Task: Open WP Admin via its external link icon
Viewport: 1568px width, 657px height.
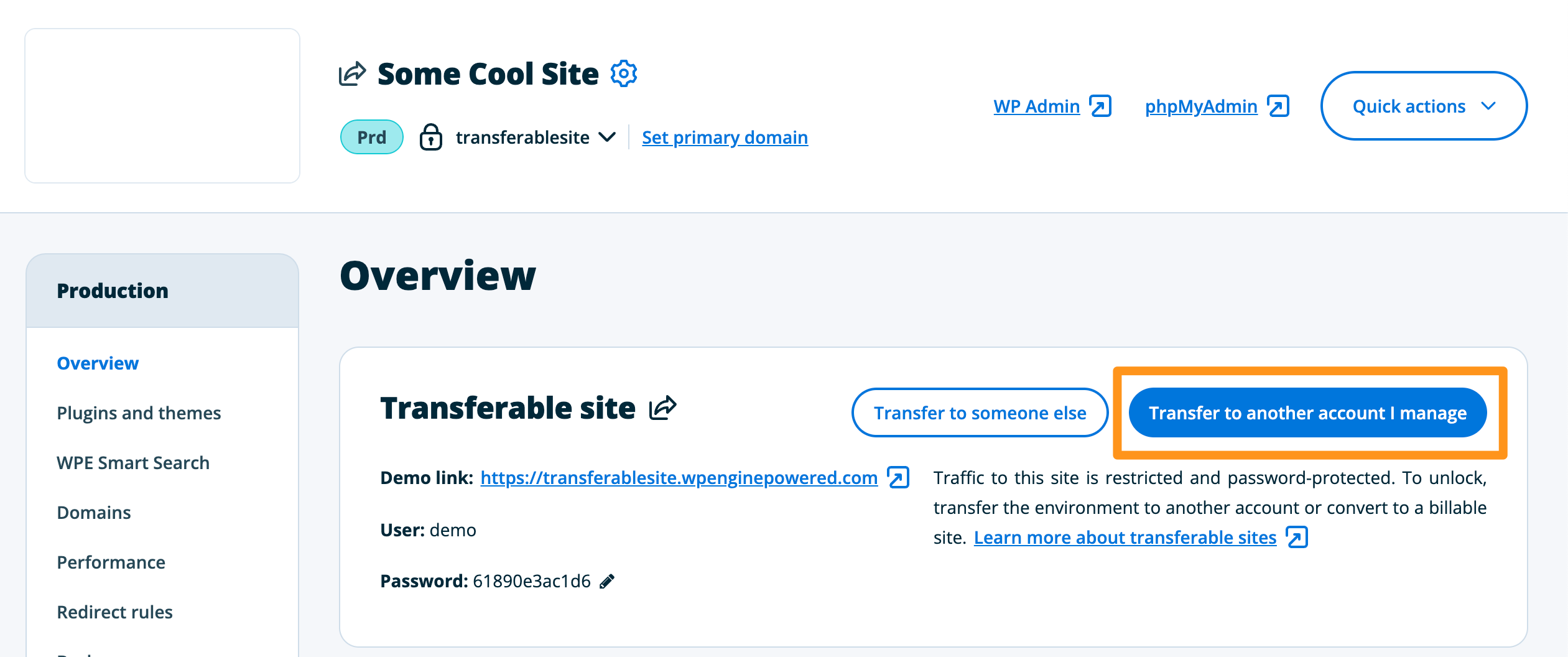Action: point(1102,105)
